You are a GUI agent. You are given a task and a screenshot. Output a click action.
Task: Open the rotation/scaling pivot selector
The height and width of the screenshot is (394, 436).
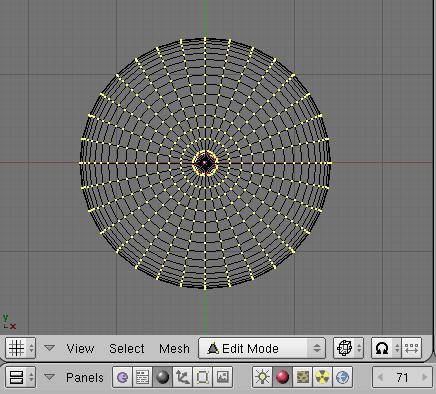[x=386, y=348]
